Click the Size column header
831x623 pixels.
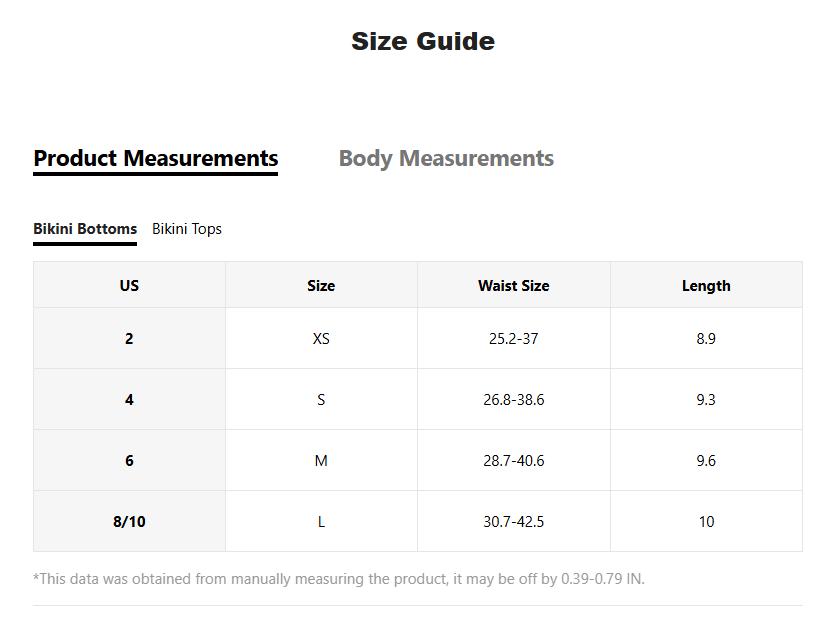(x=321, y=286)
